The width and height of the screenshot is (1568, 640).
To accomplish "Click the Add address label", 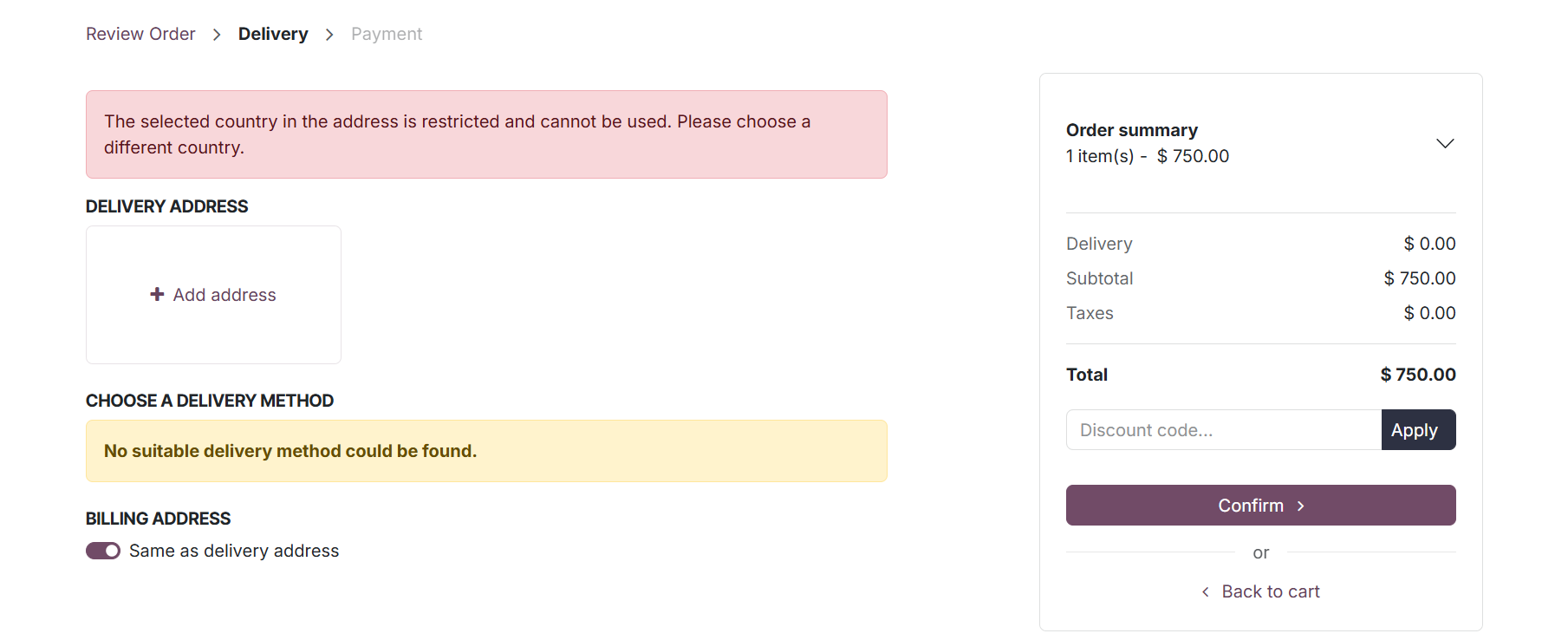I will [x=224, y=295].
